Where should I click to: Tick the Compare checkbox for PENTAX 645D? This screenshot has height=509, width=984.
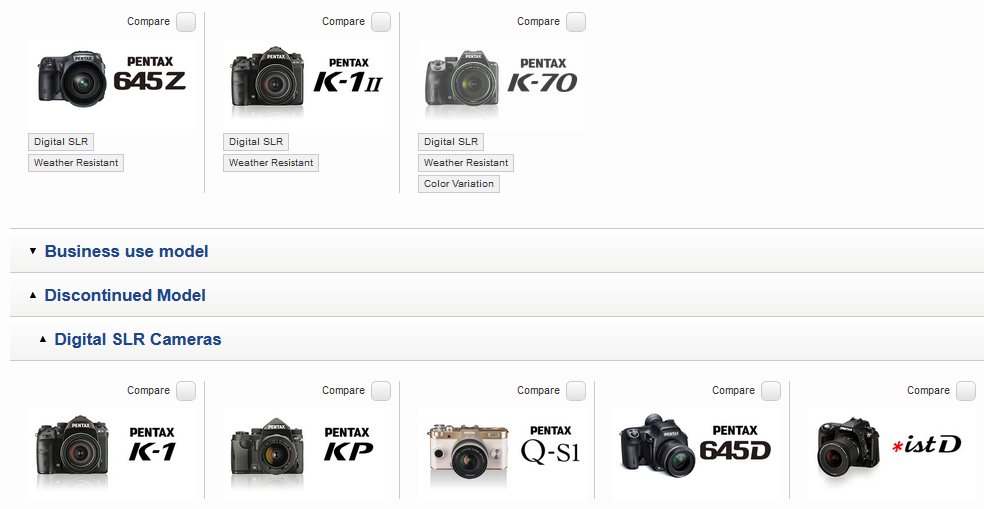(771, 391)
